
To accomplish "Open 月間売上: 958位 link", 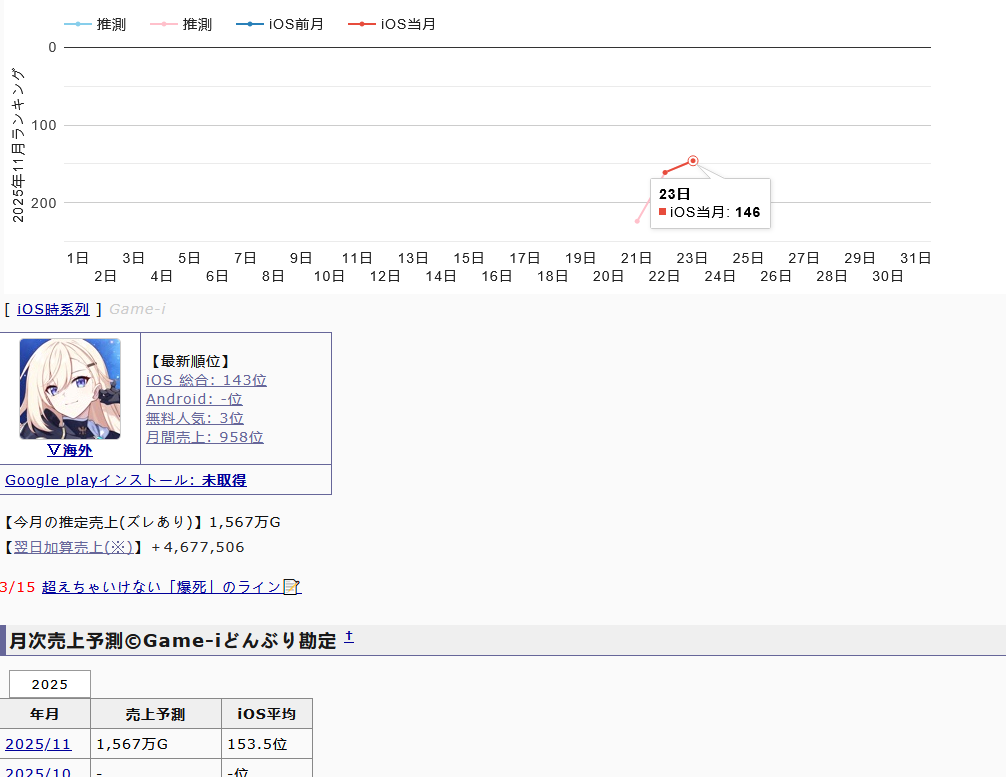I will pyautogui.click(x=205, y=437).
